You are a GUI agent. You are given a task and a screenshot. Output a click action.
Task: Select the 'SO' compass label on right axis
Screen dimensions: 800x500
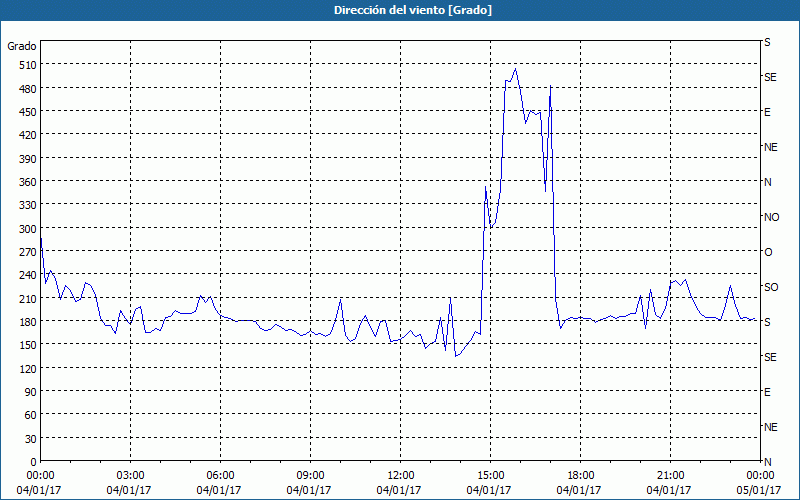(771, 287)
